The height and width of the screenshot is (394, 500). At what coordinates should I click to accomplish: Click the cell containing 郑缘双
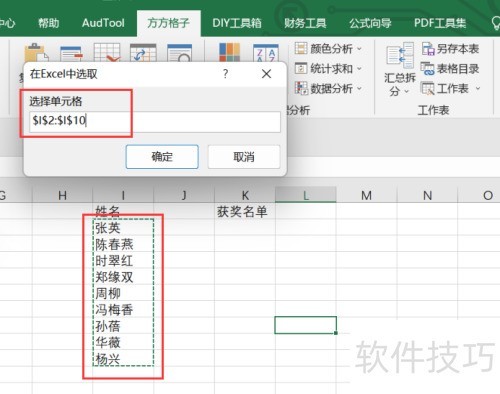(123, 276)
